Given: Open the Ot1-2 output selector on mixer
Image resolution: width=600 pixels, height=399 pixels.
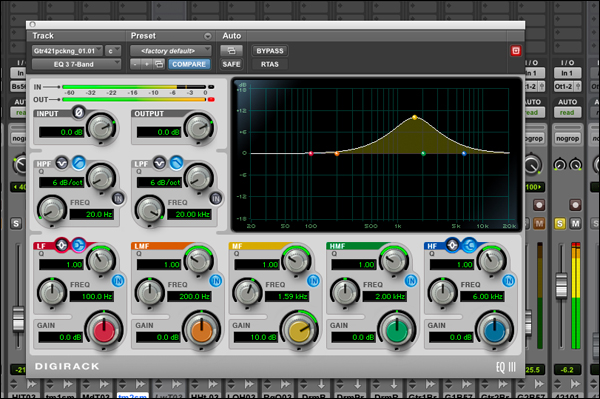Looking at the screenshot, I should click(567, 87).
